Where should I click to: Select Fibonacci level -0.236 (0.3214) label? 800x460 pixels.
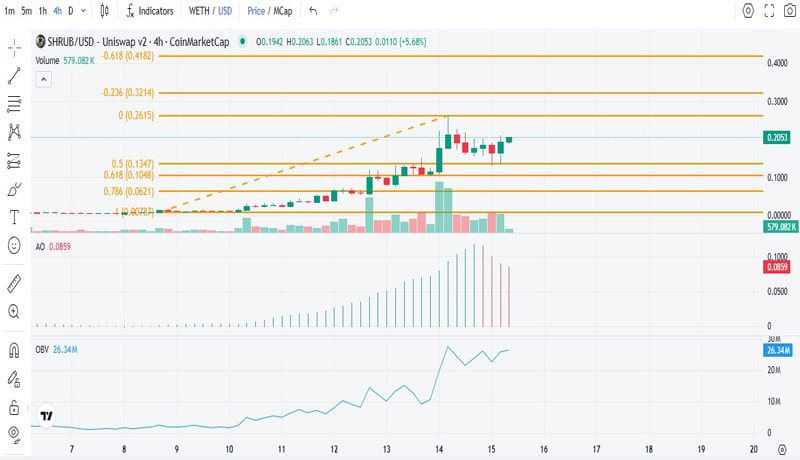point(128,93)
